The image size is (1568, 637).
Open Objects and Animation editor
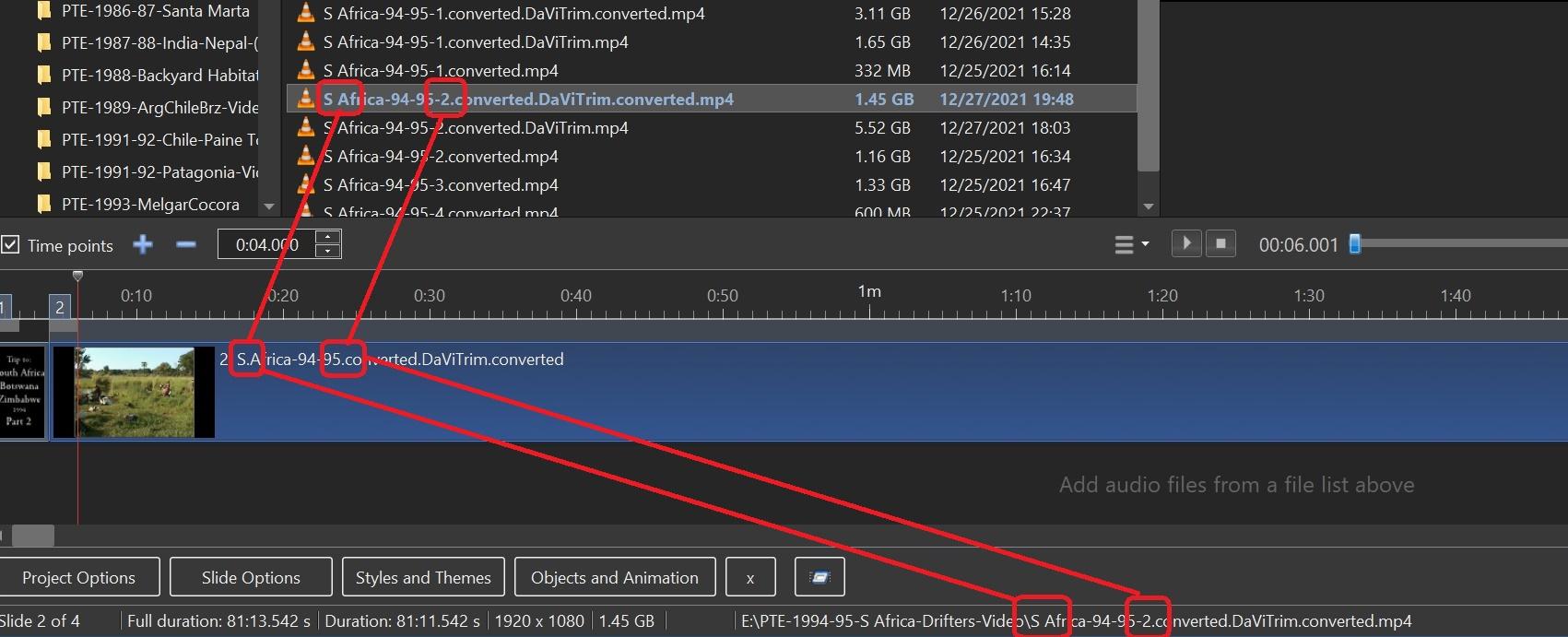615,577
